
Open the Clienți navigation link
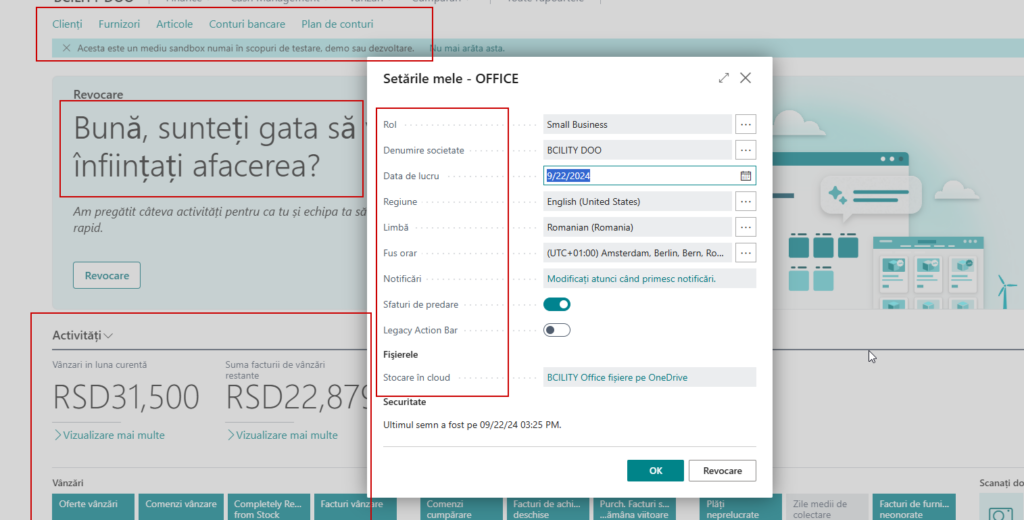67,24
